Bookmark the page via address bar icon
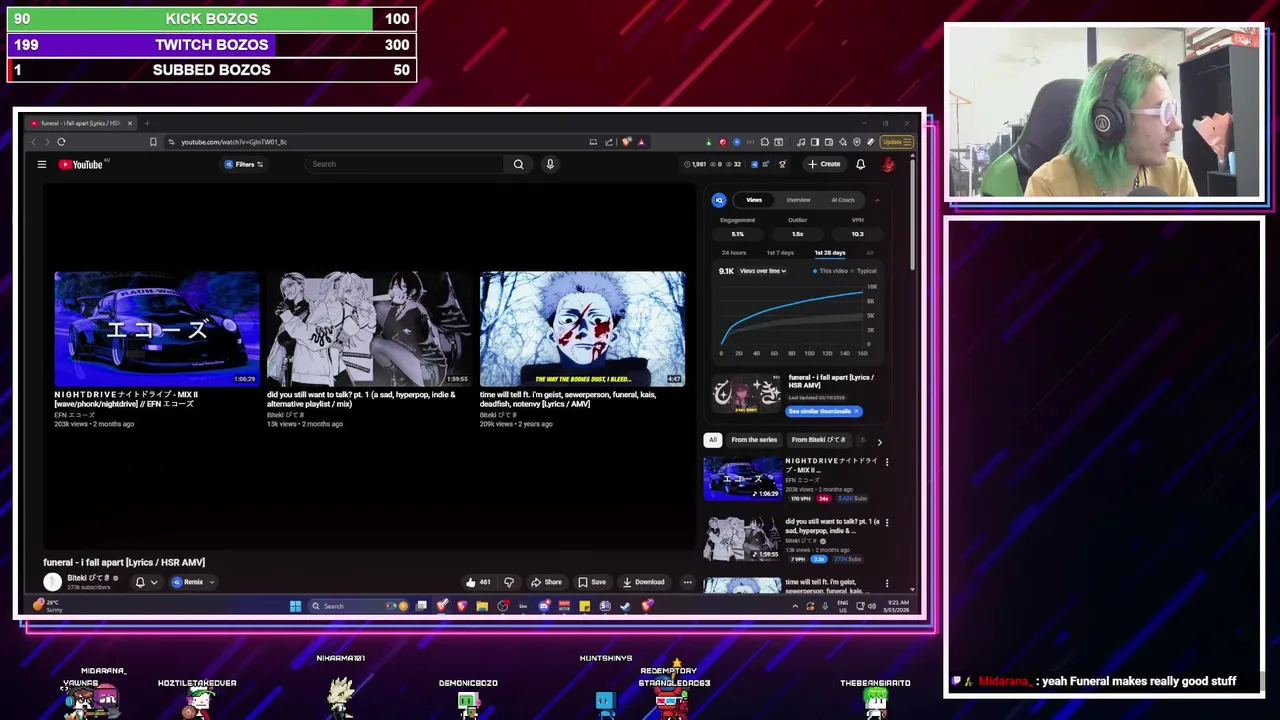1280x720 pixels. click(153, 142)
